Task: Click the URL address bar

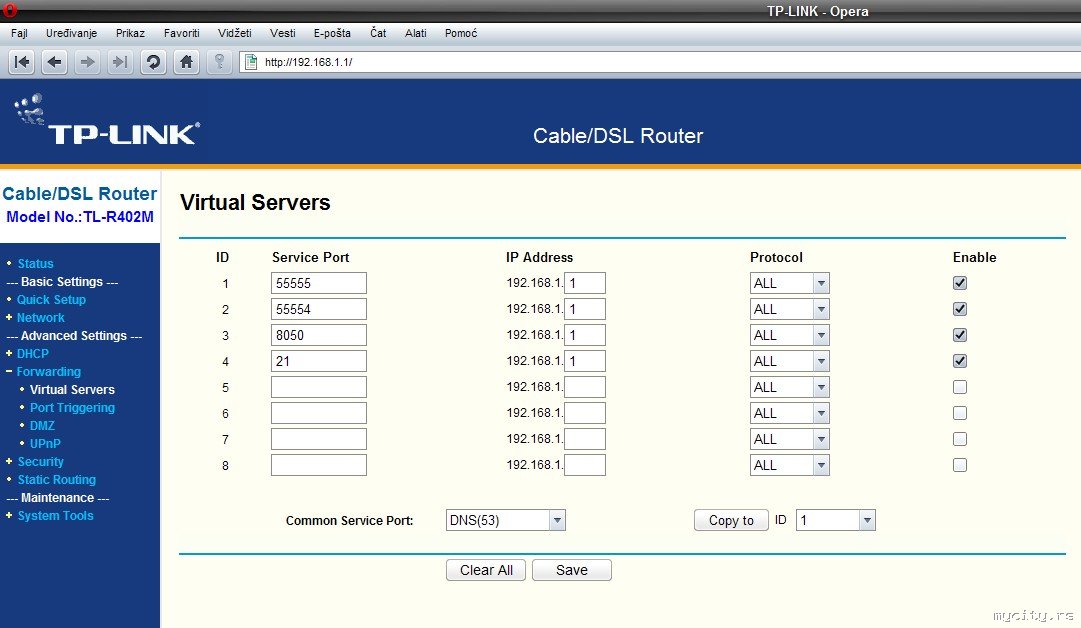Action: (x=662, y=62)
